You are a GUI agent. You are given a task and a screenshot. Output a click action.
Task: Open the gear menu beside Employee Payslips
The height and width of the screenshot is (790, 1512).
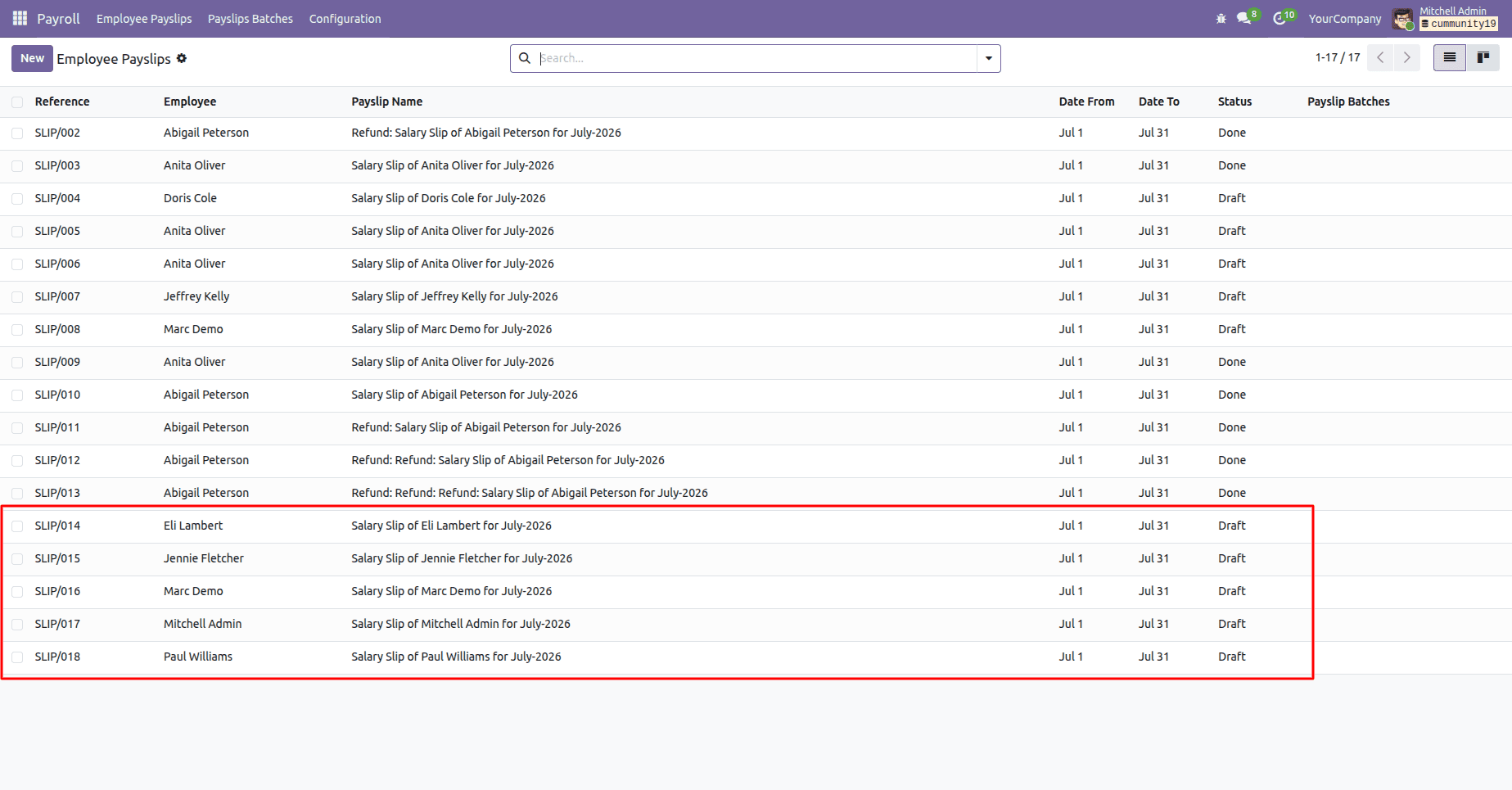[182, 58]
